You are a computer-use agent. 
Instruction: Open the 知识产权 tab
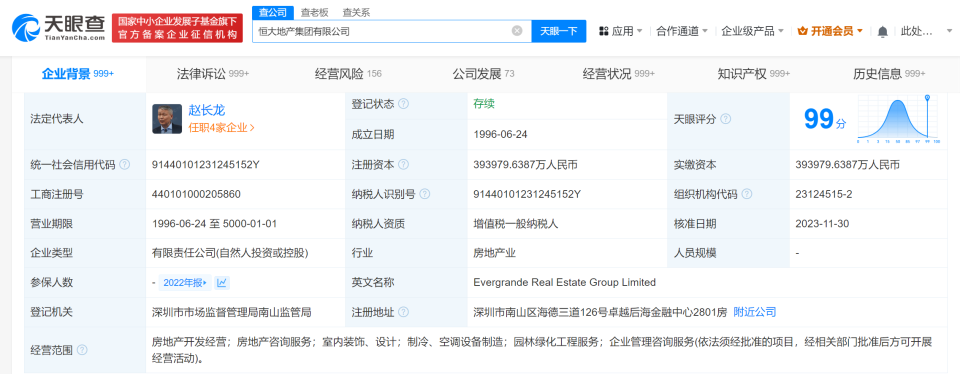[x=754, y=74]
